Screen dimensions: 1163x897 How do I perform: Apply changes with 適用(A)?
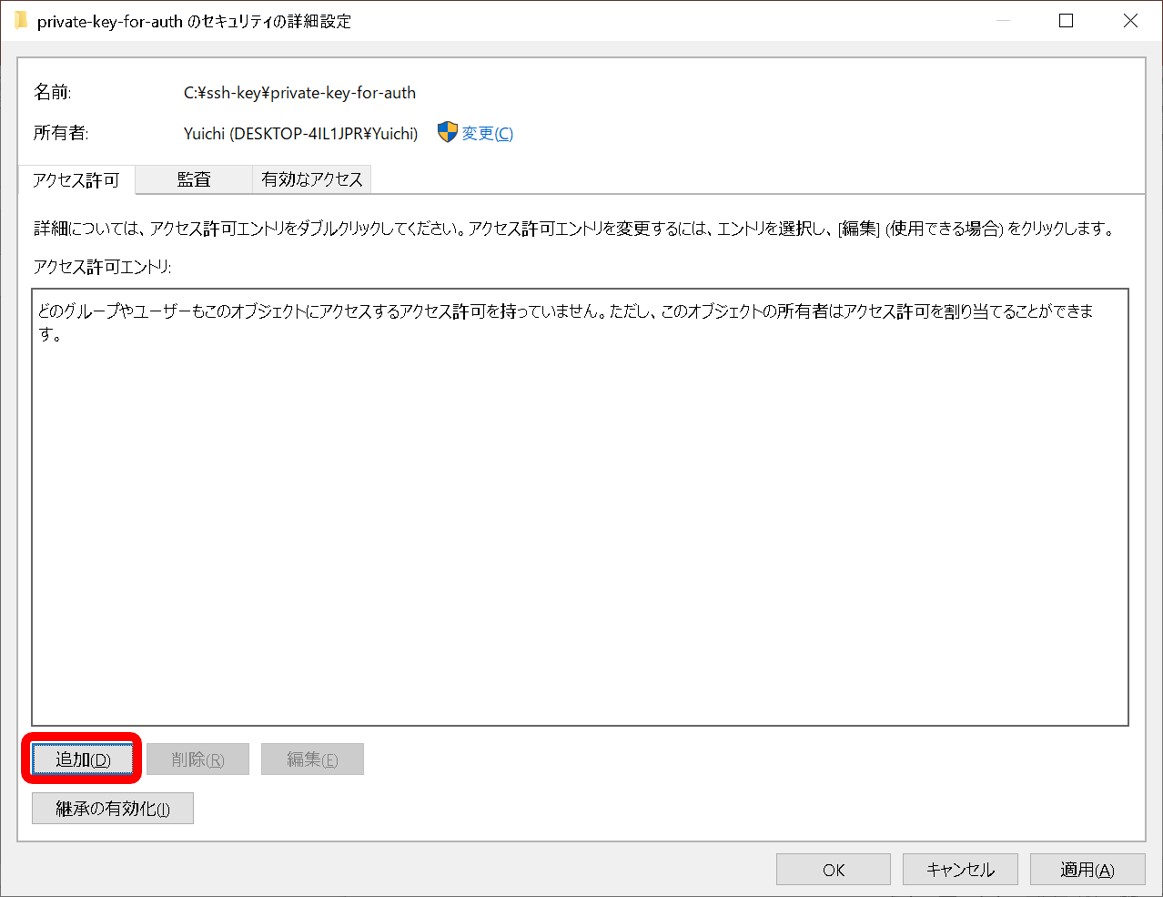[1087, 870]
